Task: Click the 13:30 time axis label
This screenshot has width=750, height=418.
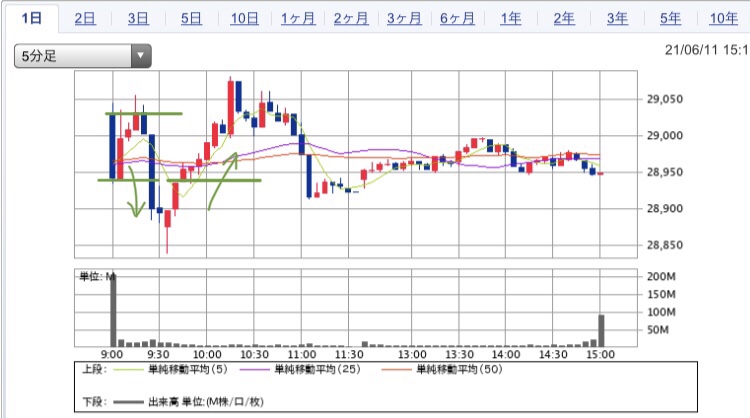Action: pyautogui.click(x=459, y=354)
